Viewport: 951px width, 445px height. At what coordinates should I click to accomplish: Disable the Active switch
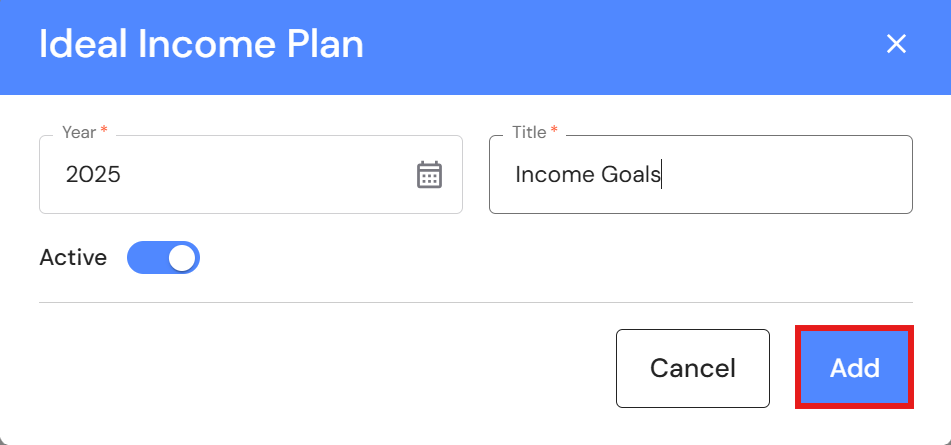(x=164, y=258)
